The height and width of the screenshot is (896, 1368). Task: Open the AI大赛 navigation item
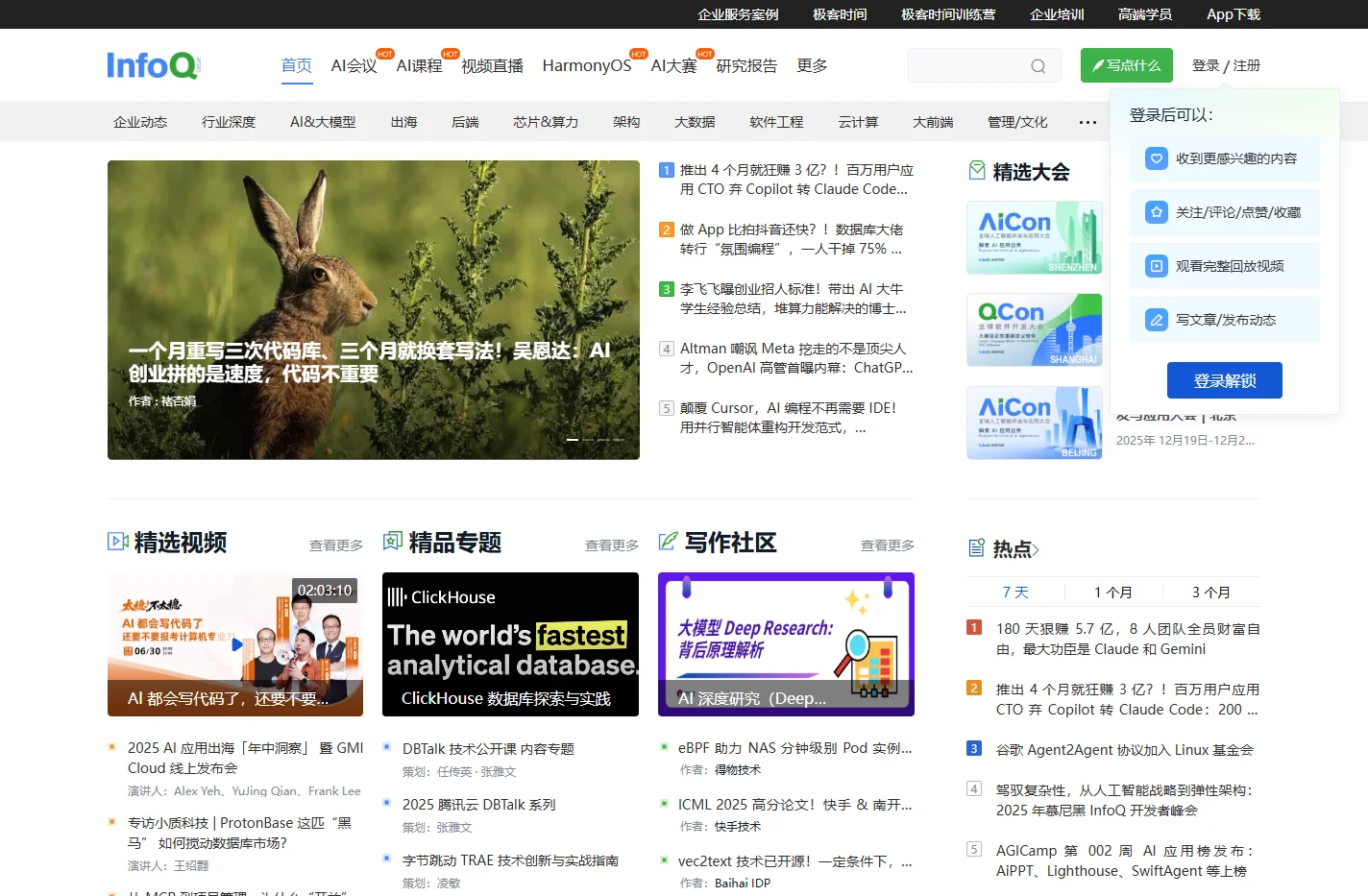point(673,65)
